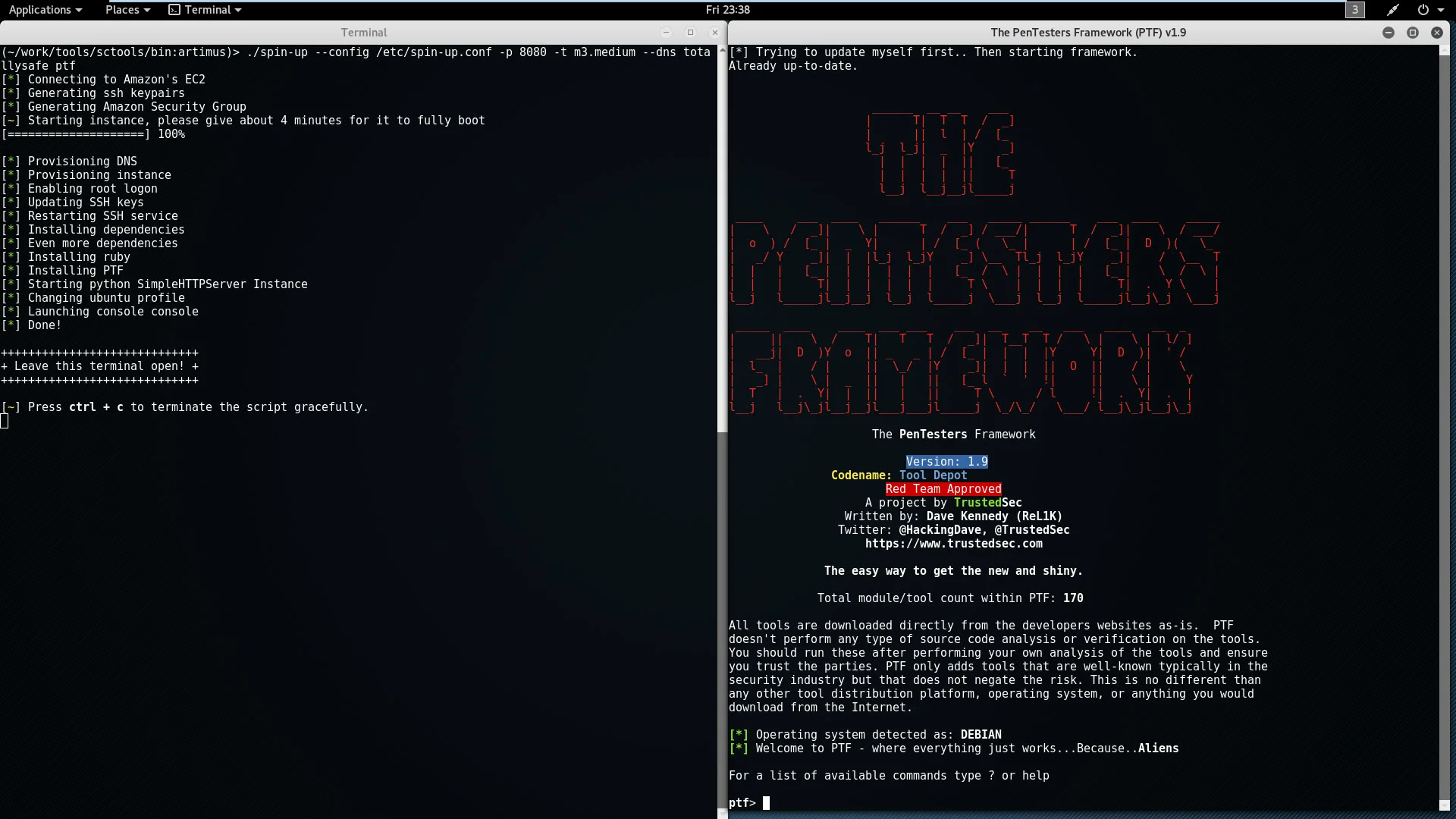This screenshot has width=1456, height=819.
Task: Minimize the PenTesters Framework window
Action: (1389, 33)
